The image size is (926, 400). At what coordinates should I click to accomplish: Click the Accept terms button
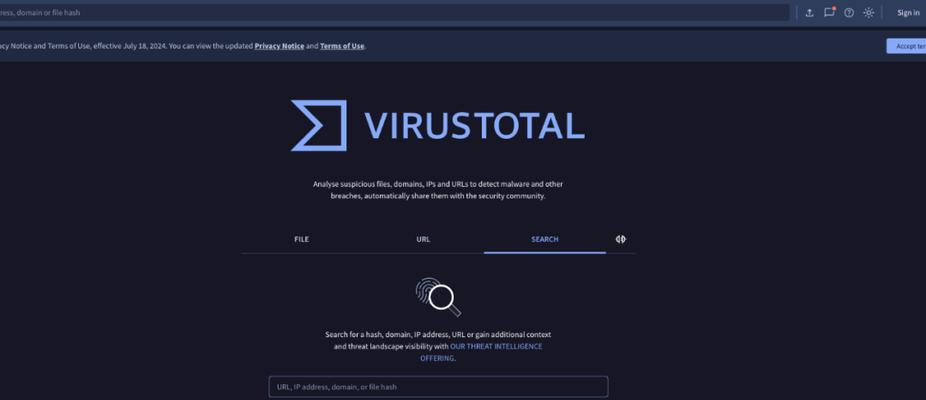[x=906, y=46]
